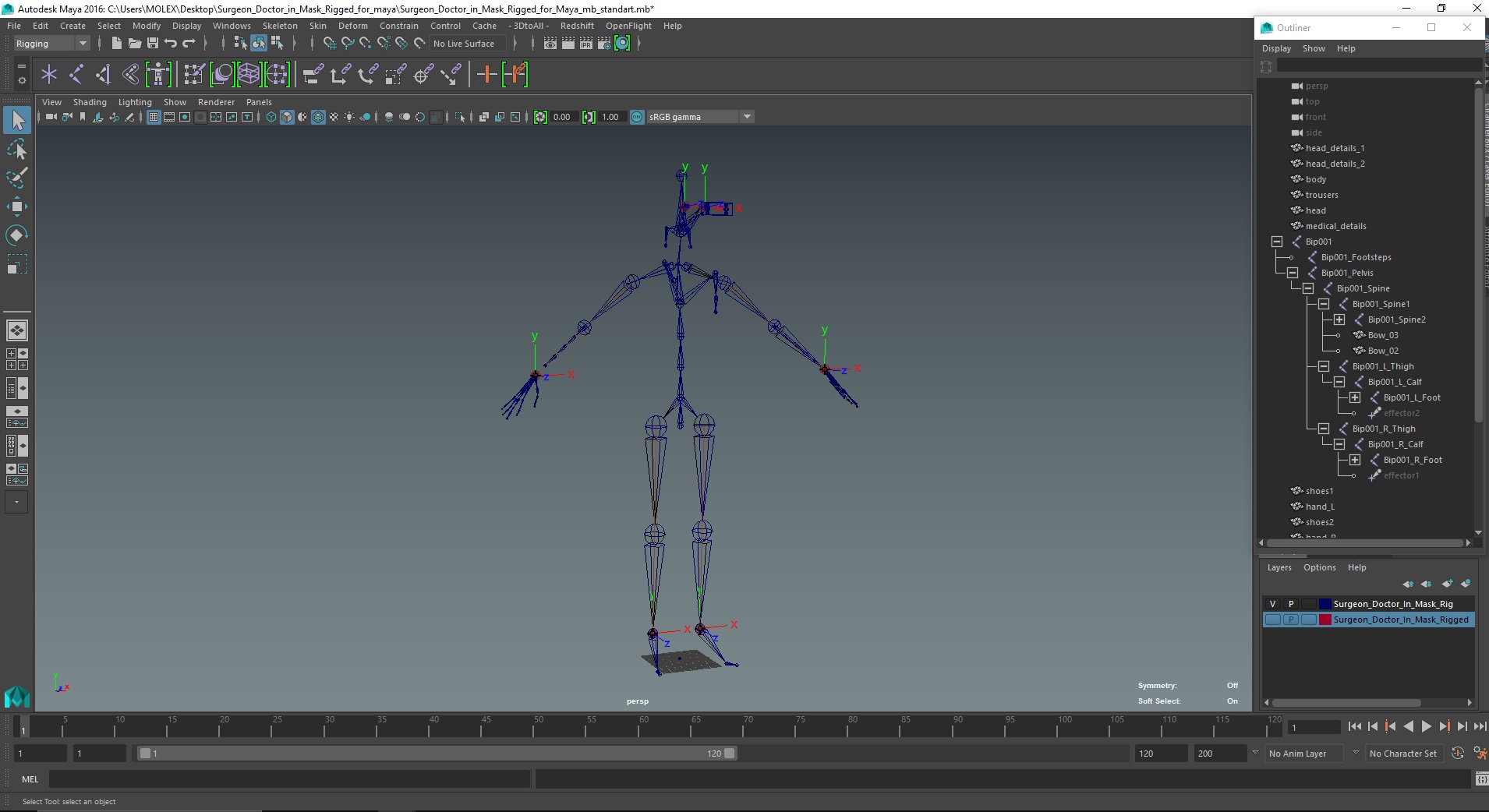The width and height of the screenshot is (1489, 812).
Task: Apply Parent Constraint from the shelf
Action: coord(313,74)
